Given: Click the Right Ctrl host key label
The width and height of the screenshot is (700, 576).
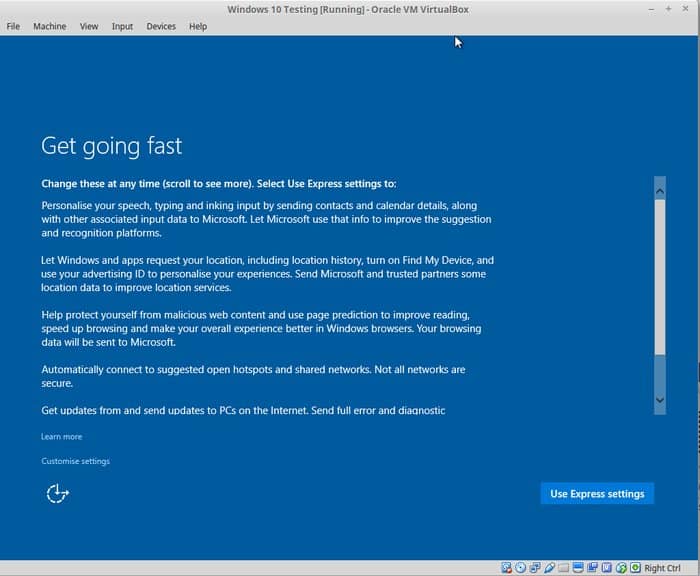Looking at the screenshot, I should 662,568.
